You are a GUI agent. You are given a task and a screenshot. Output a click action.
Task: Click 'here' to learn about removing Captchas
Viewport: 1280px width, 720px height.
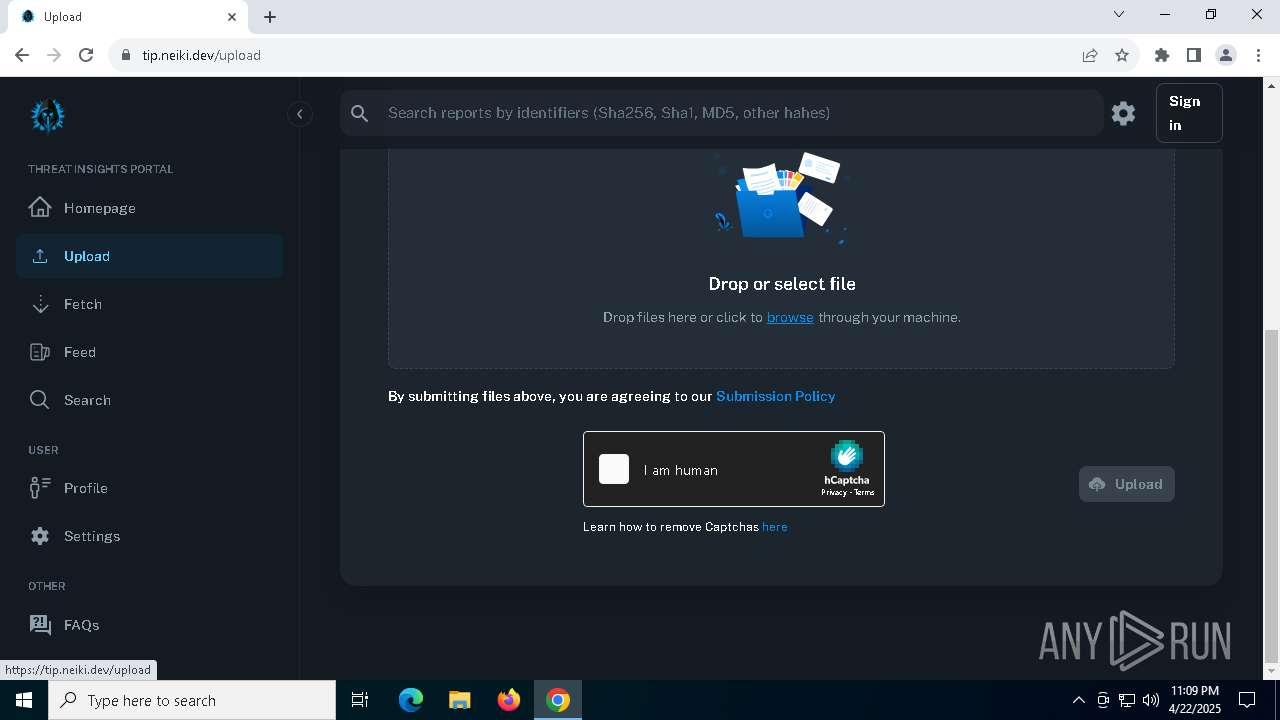(x=775, y=527)
